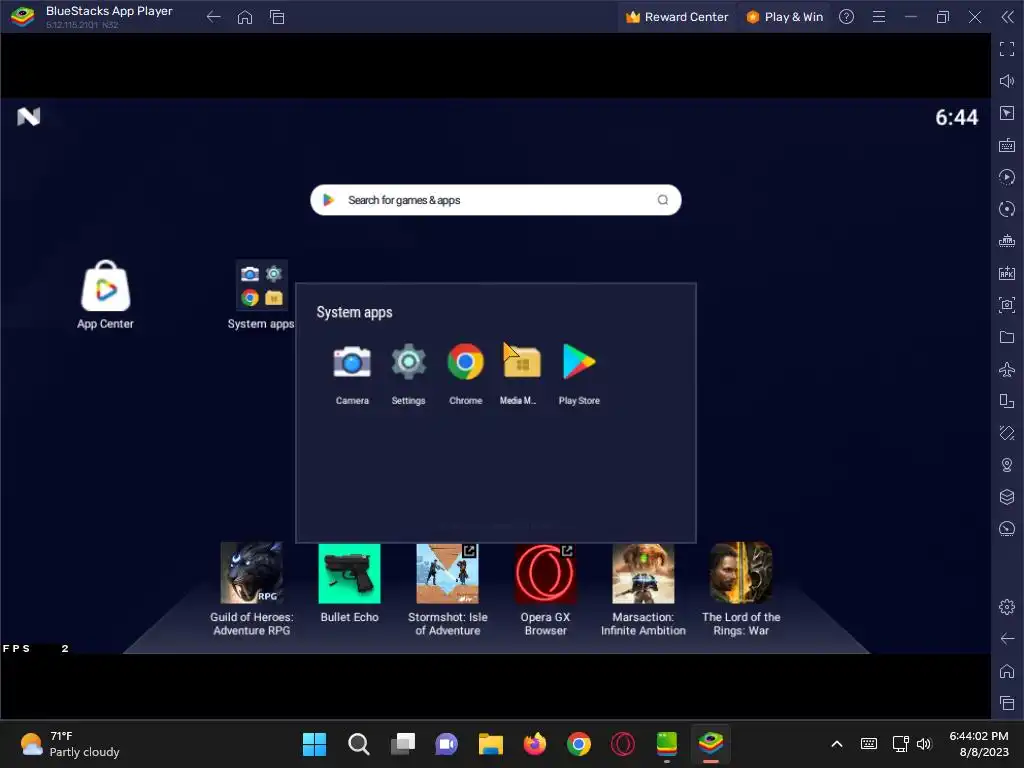
Task: Collapse the side toolbar with double chevron
Action: tap(1008, 17)
